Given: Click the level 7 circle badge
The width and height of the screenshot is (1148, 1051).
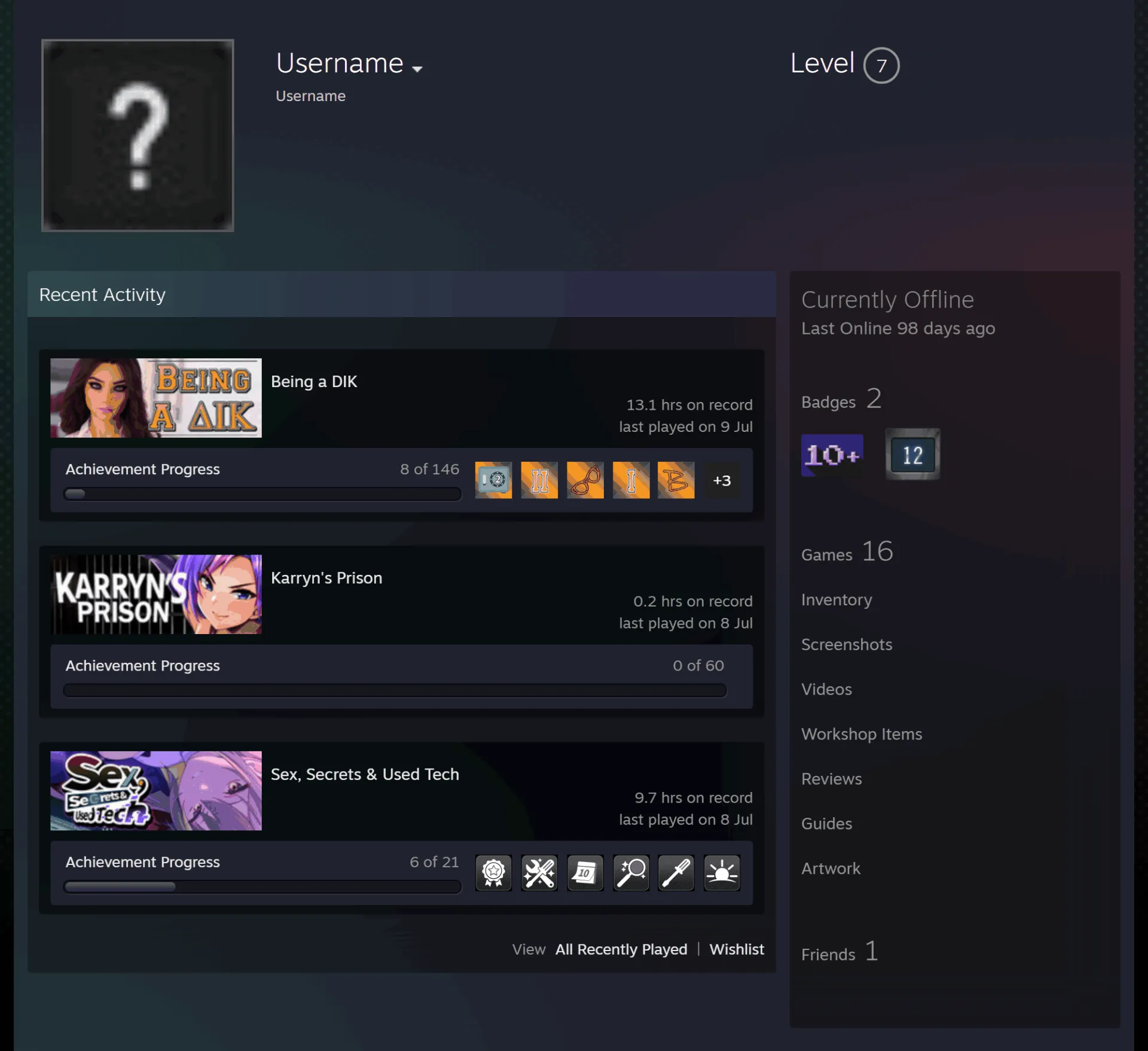Looking at the screenshot, I should pos(881,65).
